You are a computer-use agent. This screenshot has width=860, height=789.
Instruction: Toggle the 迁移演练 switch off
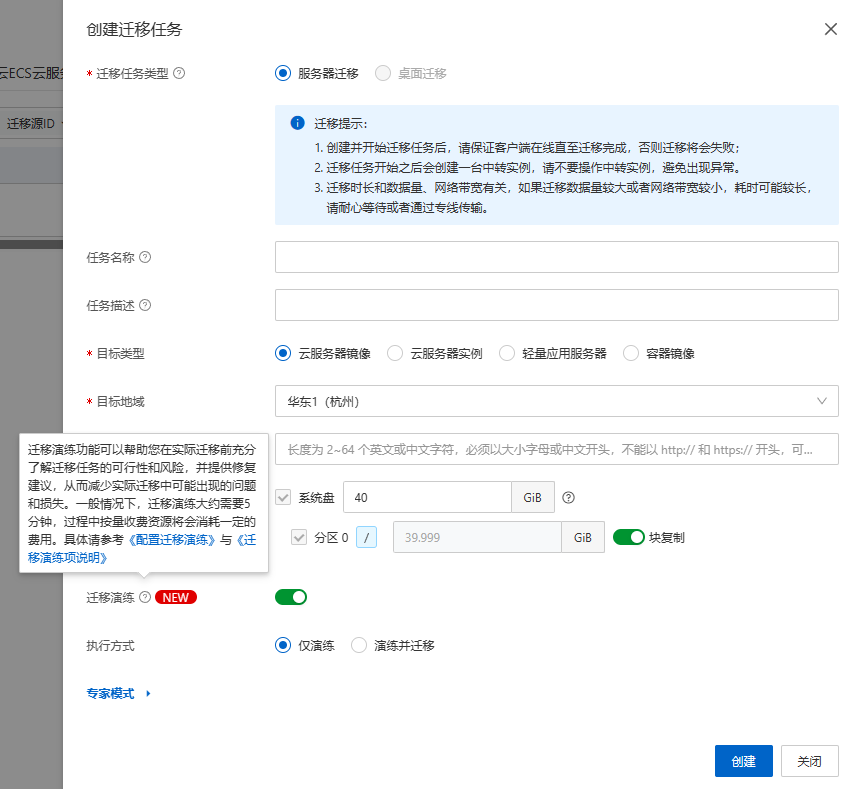(291, 597)
